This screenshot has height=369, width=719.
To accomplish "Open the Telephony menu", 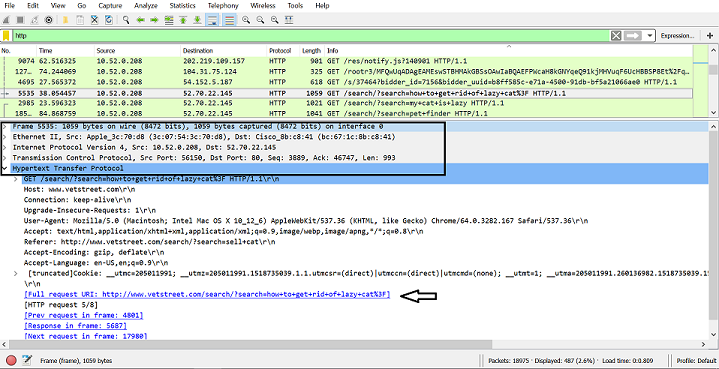I will pyautogui.click(x=223, y=6).
